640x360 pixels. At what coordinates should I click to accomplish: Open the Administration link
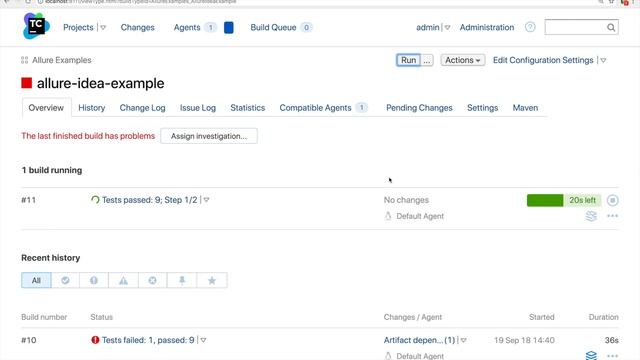(487, 27)
